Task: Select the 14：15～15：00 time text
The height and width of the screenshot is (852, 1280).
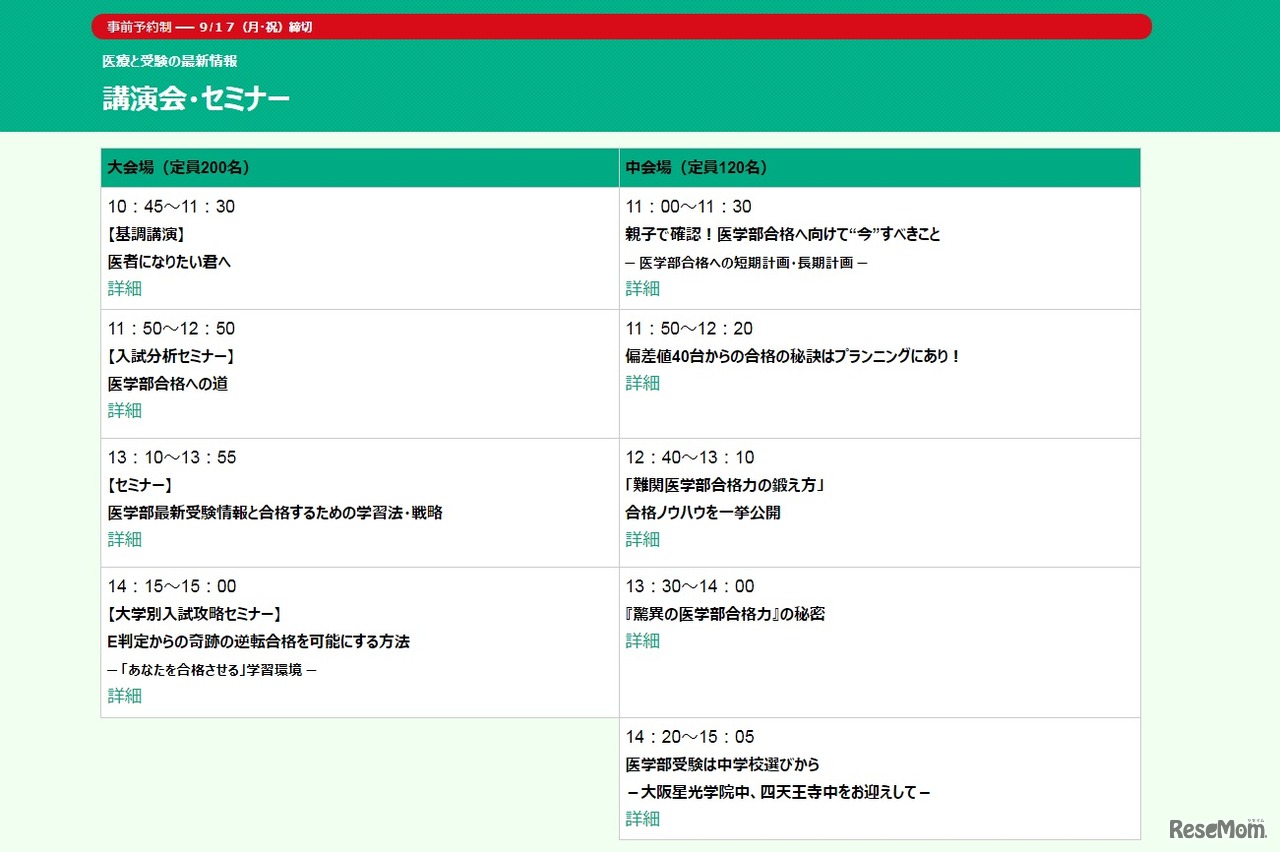Action: (172, 587)
